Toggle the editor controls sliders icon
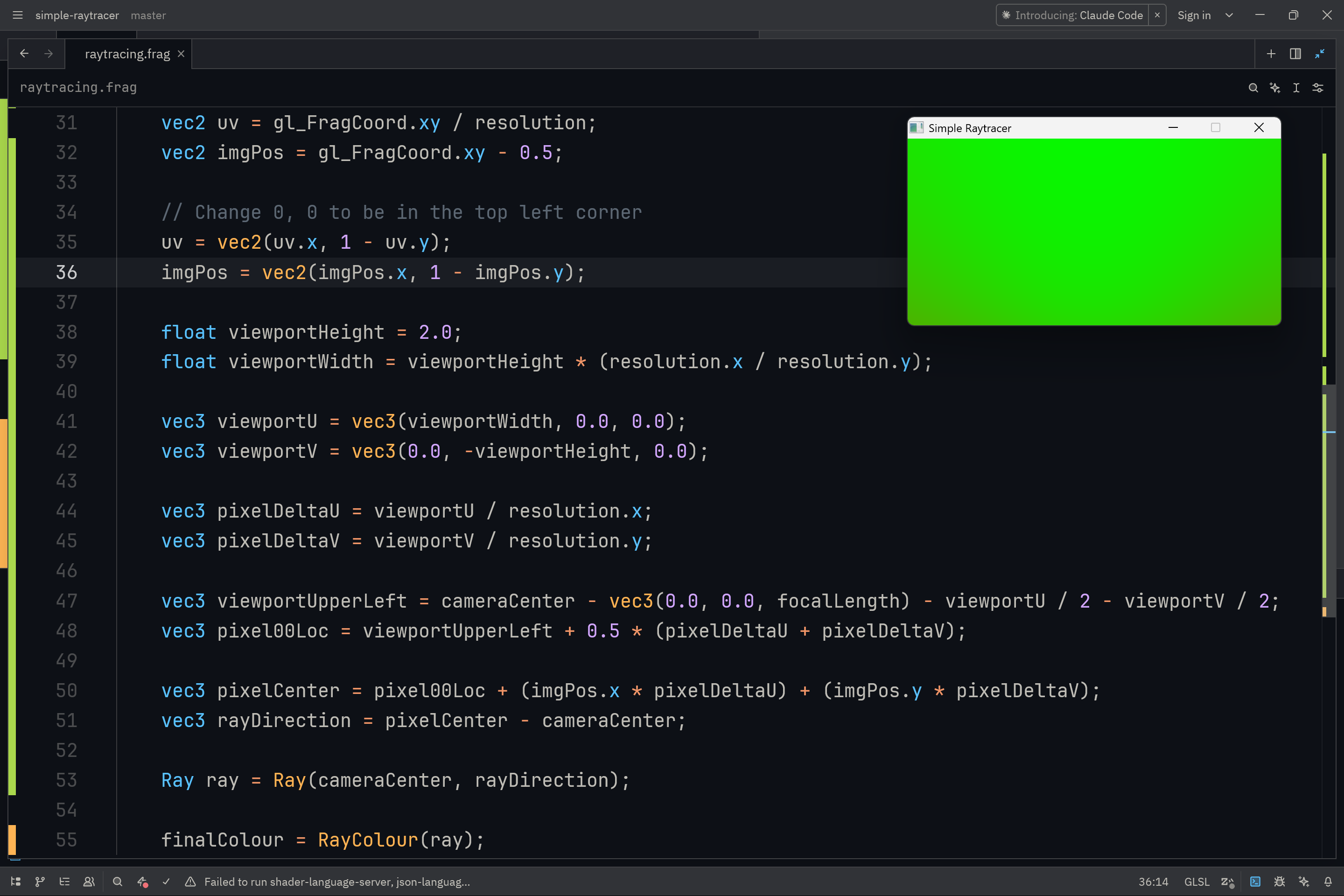1344x896 pixels. click(x=1318, y=87)
